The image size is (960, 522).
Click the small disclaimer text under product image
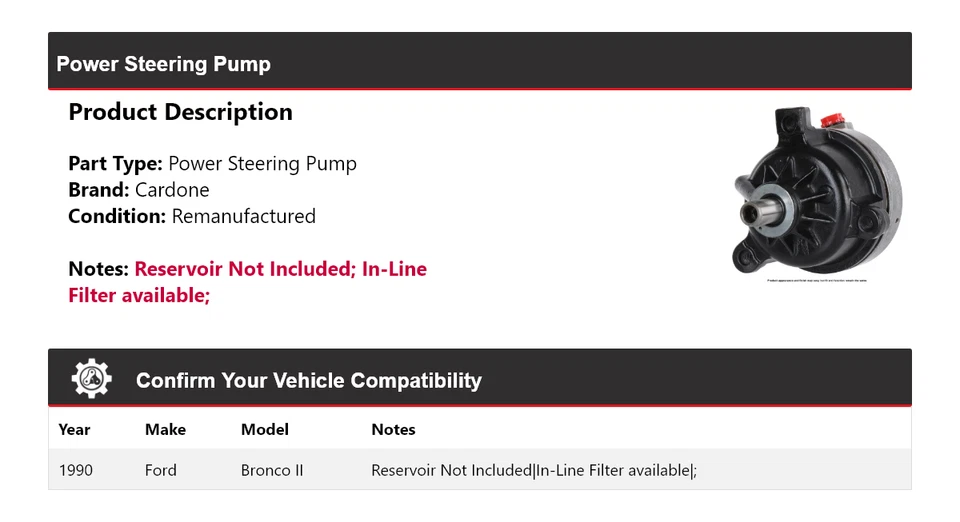pos(816,281)
